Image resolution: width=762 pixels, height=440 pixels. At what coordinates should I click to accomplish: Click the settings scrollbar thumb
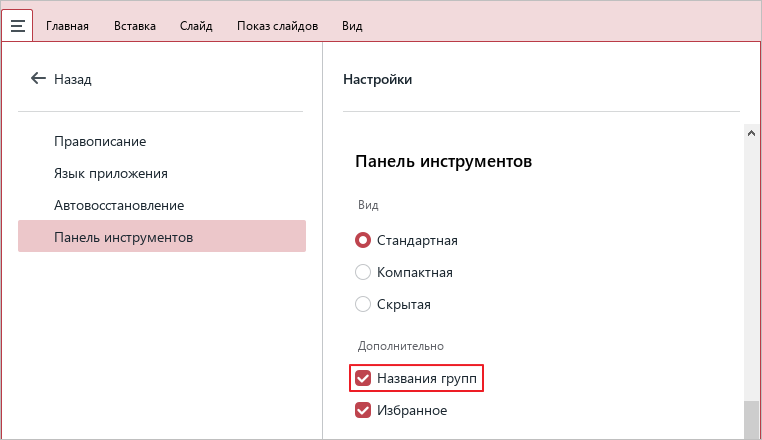[x=751, y=419]
